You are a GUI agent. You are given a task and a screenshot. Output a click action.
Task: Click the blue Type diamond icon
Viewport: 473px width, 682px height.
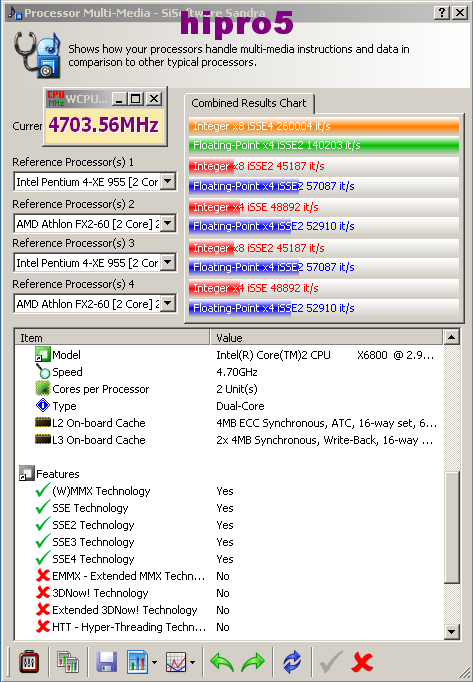43,405
